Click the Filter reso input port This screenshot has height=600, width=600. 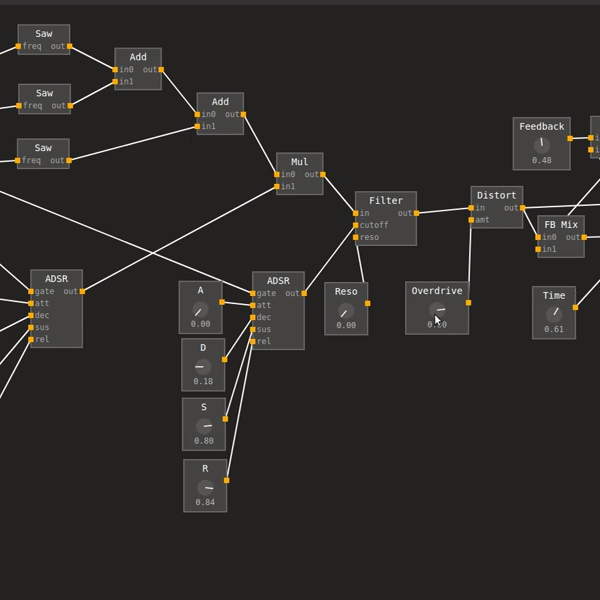(x=355, y=237)
